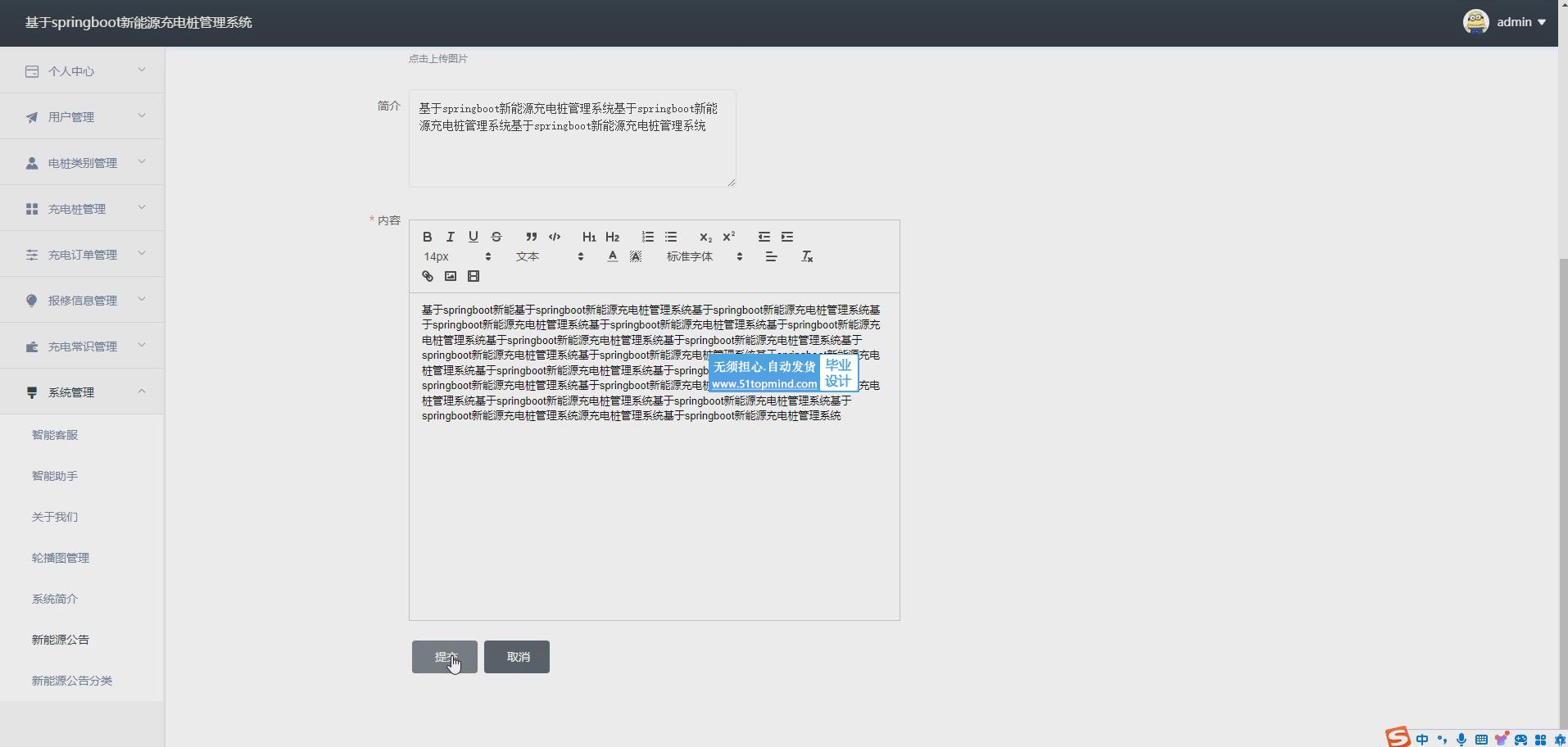Open soft keyboard in IME bar
Image resolution: width=1568 pixels, height=747 pixels.
(1481, 740)
